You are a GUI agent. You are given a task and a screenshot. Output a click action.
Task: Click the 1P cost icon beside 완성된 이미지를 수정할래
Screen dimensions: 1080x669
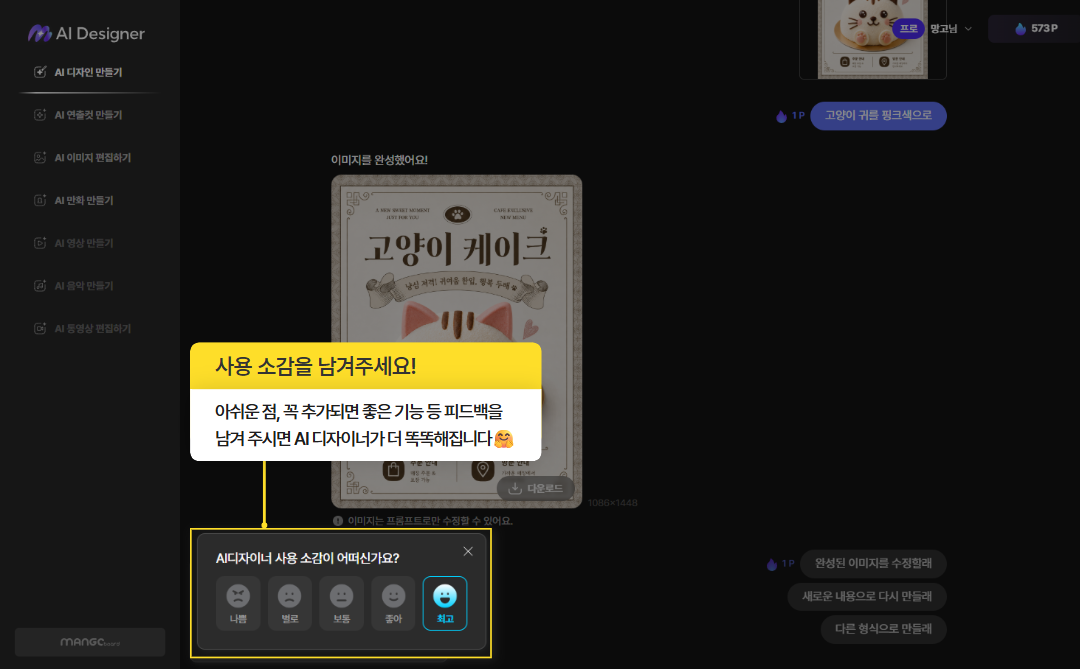(x=772, y=564)
